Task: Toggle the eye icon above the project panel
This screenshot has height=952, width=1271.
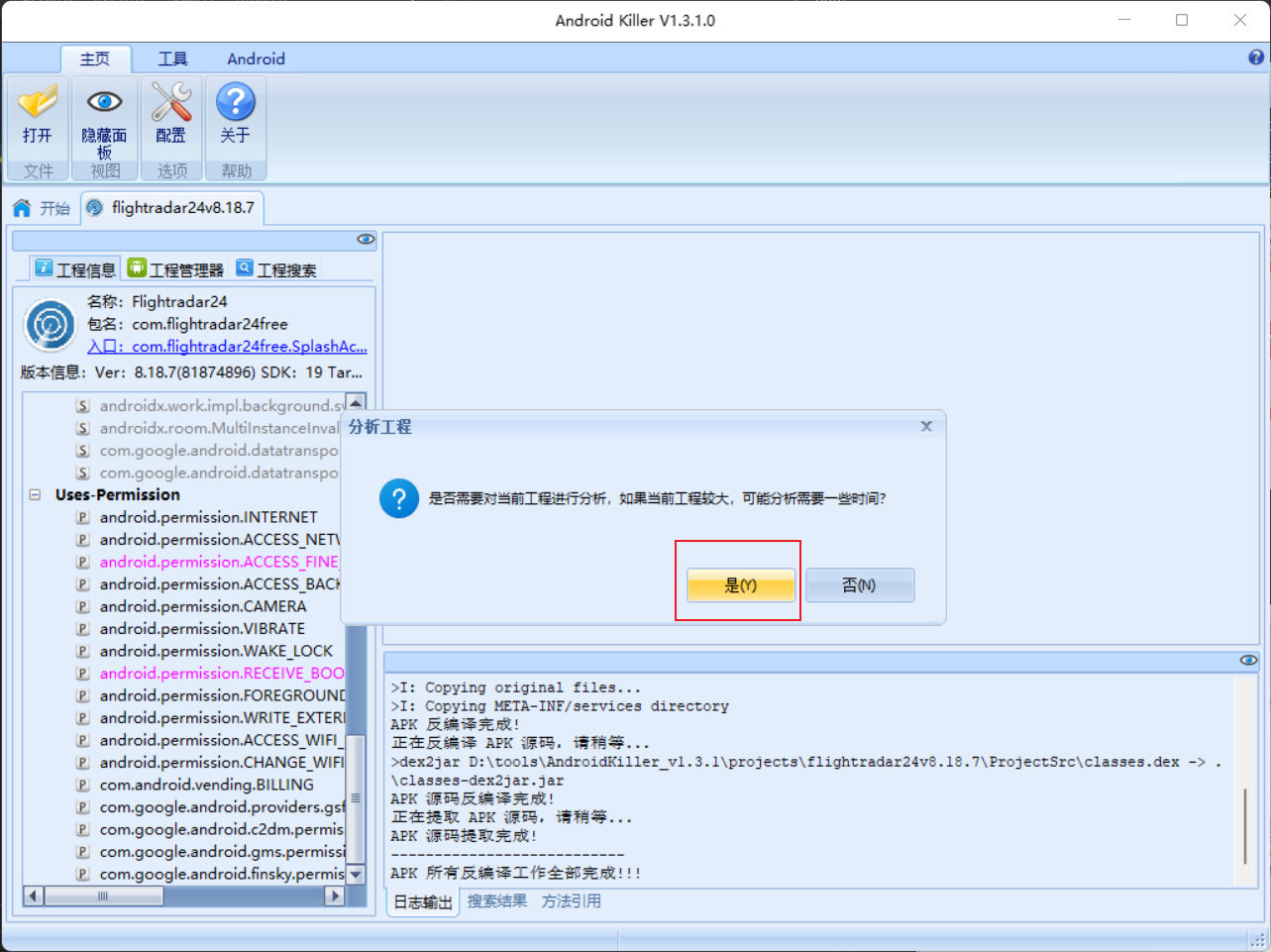Action: [365, 239]
